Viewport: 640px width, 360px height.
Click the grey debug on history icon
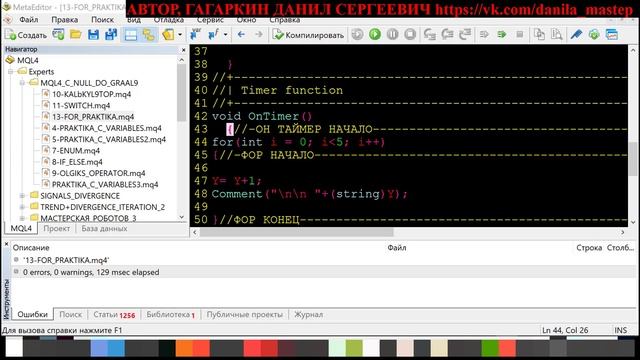pyautogui.click(x=357, y=35)
